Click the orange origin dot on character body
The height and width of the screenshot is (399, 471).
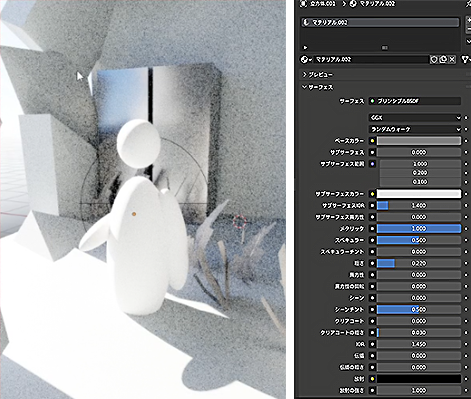(x=134, y=214)
